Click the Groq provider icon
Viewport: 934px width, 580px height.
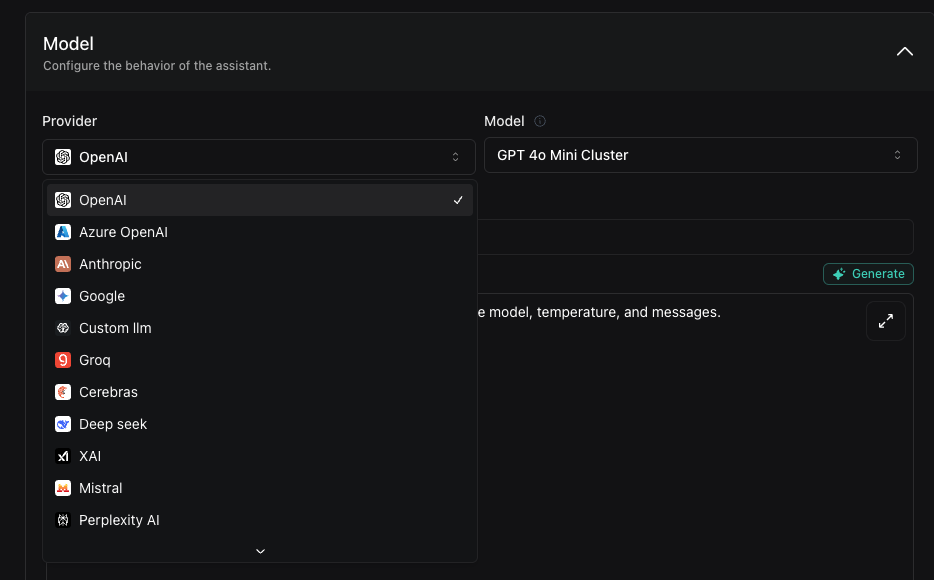pyautogui.click(x=63, y=360)
